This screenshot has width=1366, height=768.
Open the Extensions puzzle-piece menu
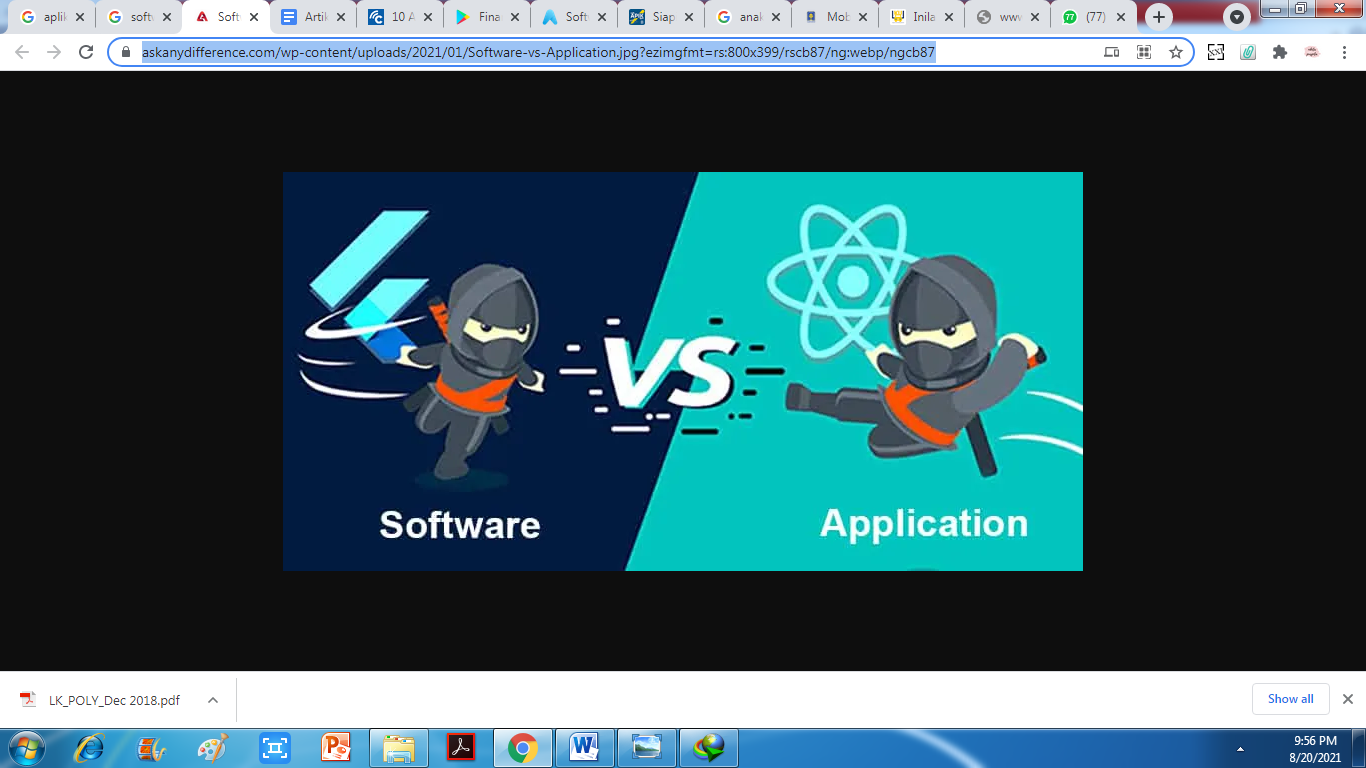coord(1280,52)
